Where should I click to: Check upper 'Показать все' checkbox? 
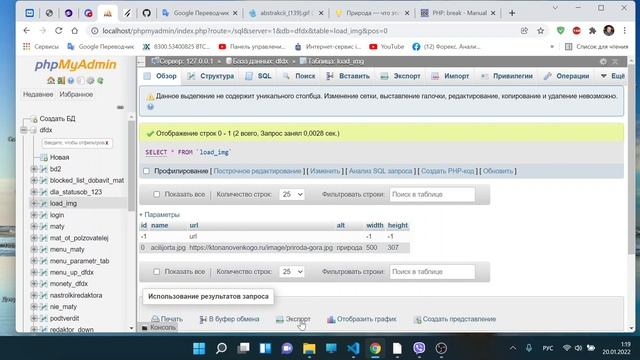pyautogui.click(x=156, y=194)
